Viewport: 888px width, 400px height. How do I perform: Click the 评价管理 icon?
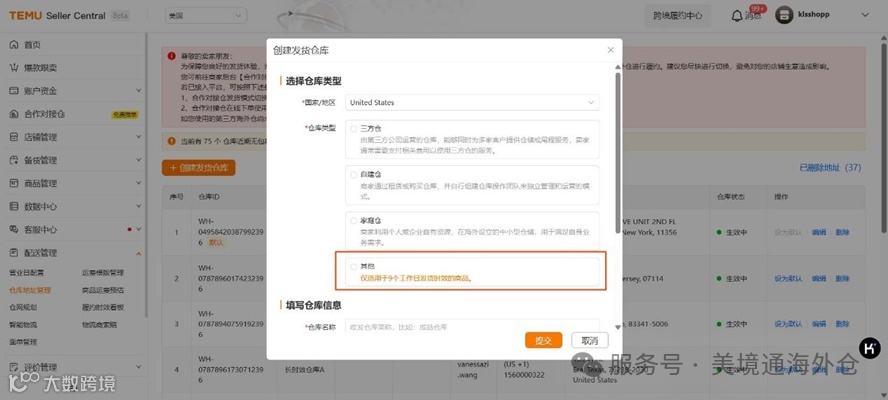[x=14, y=367]
